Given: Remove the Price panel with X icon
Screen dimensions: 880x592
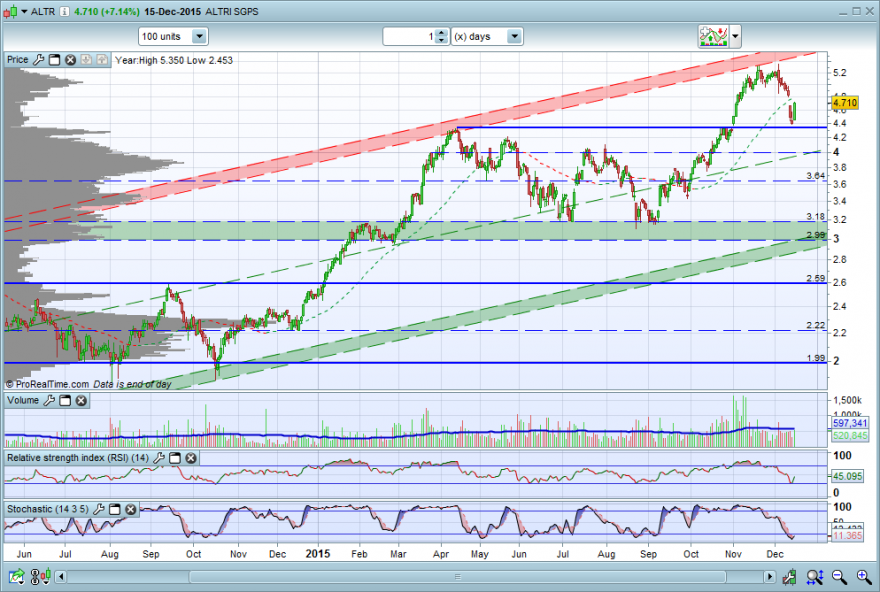Looking at the screenshot, I should click(70, 60).
